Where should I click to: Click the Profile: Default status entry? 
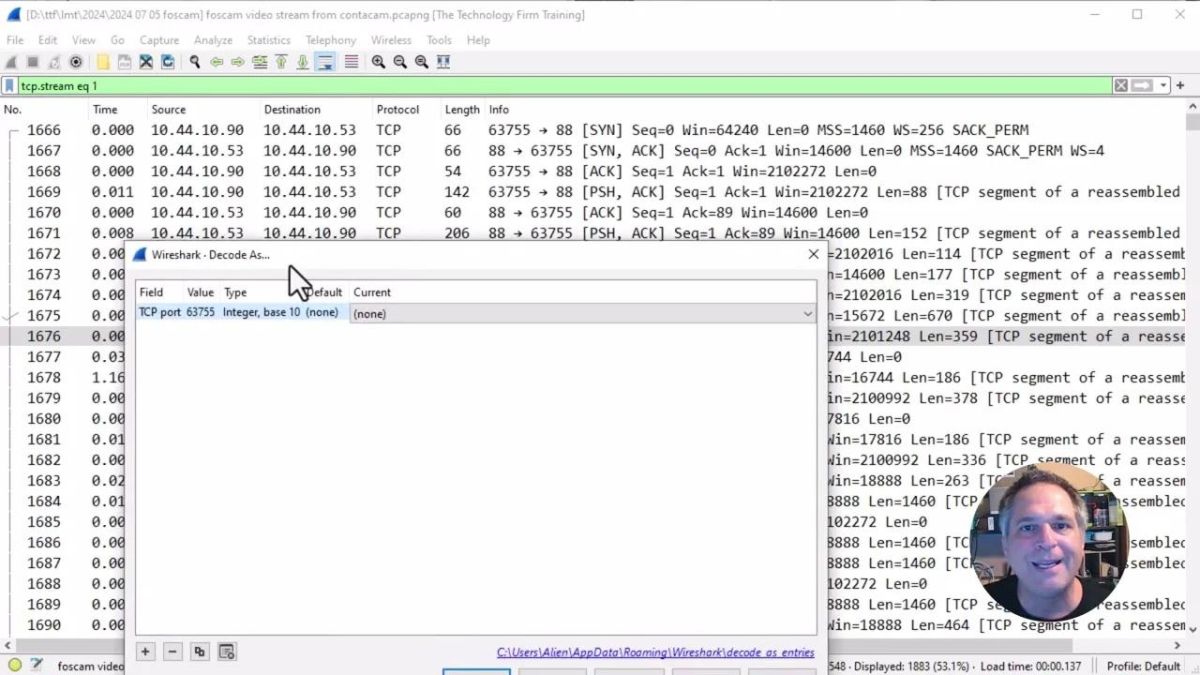1143,666
